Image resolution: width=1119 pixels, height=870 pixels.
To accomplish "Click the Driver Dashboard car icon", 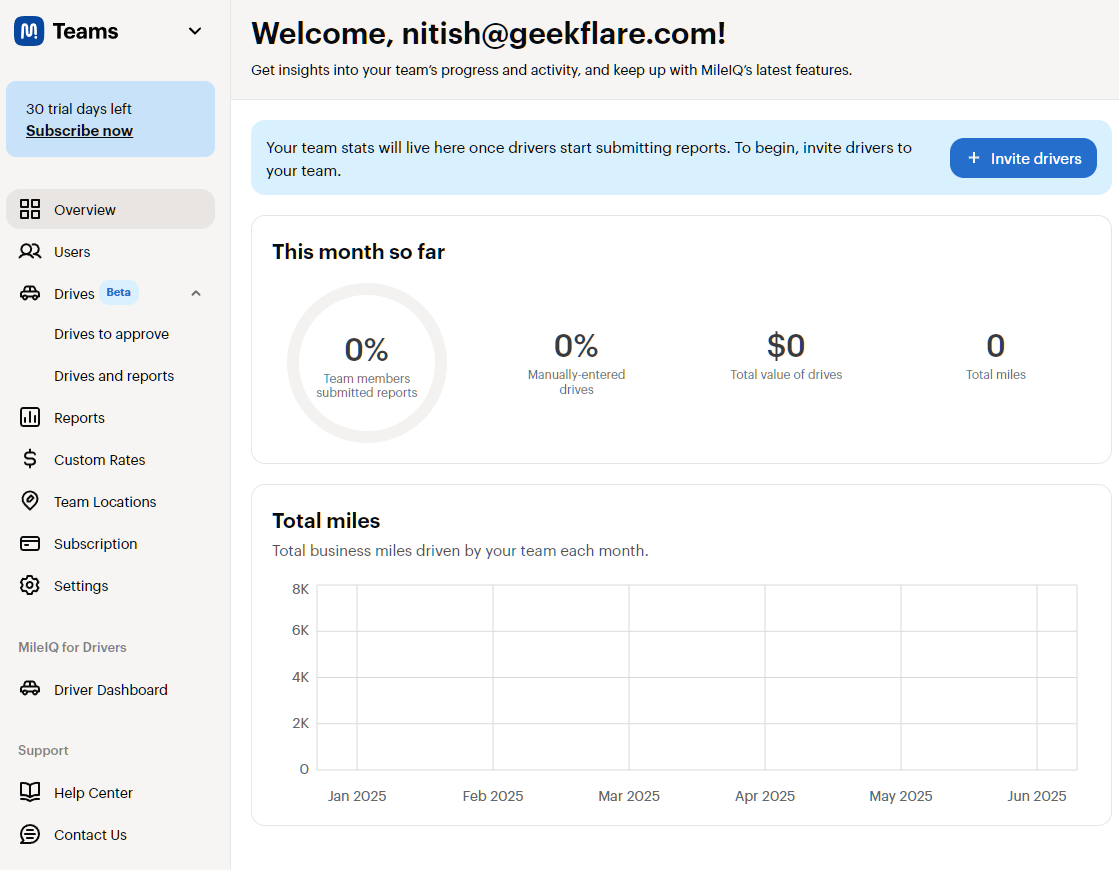I will coord(30,689).
